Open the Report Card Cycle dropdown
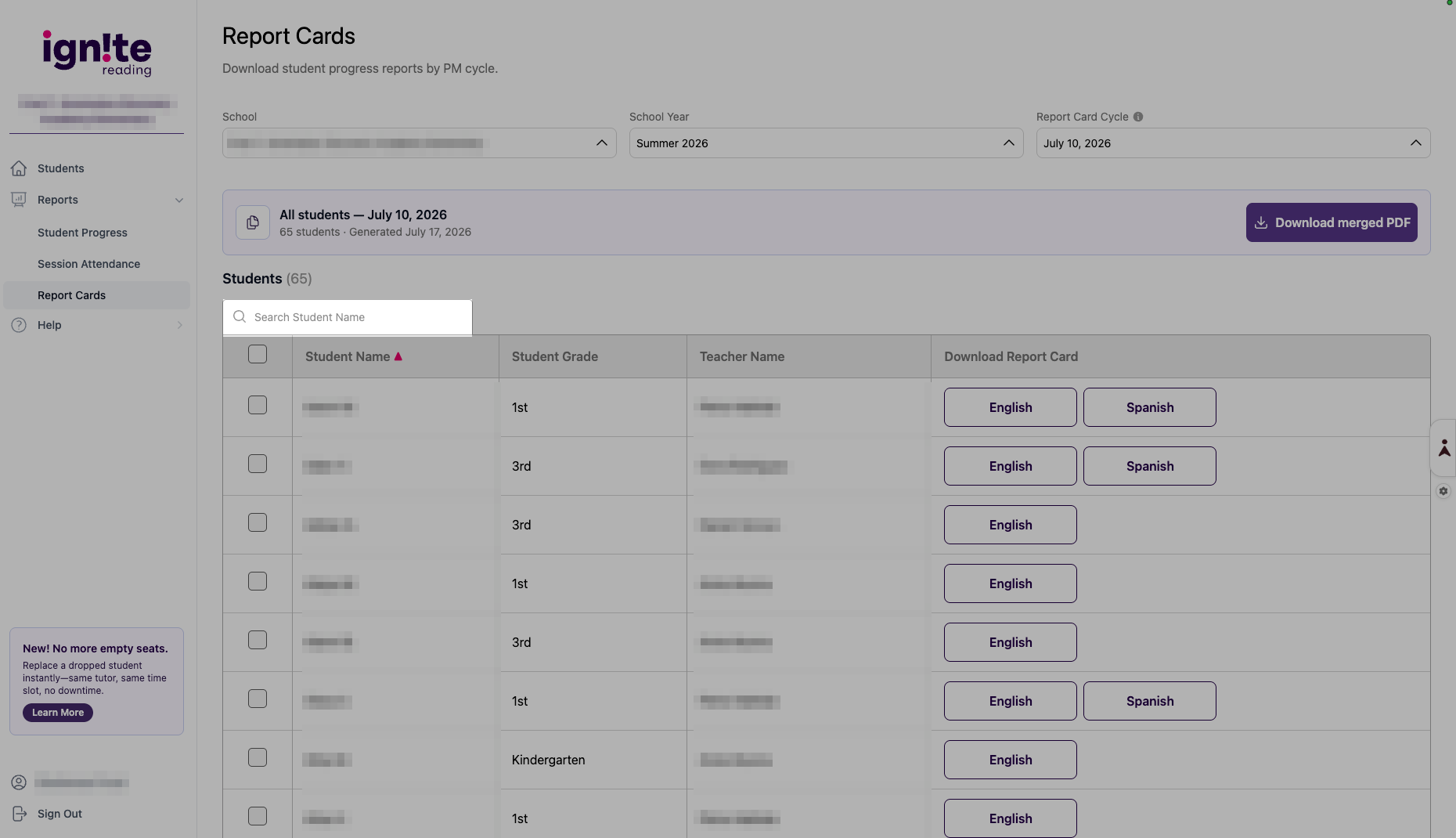 click(x=1234, y=143)
